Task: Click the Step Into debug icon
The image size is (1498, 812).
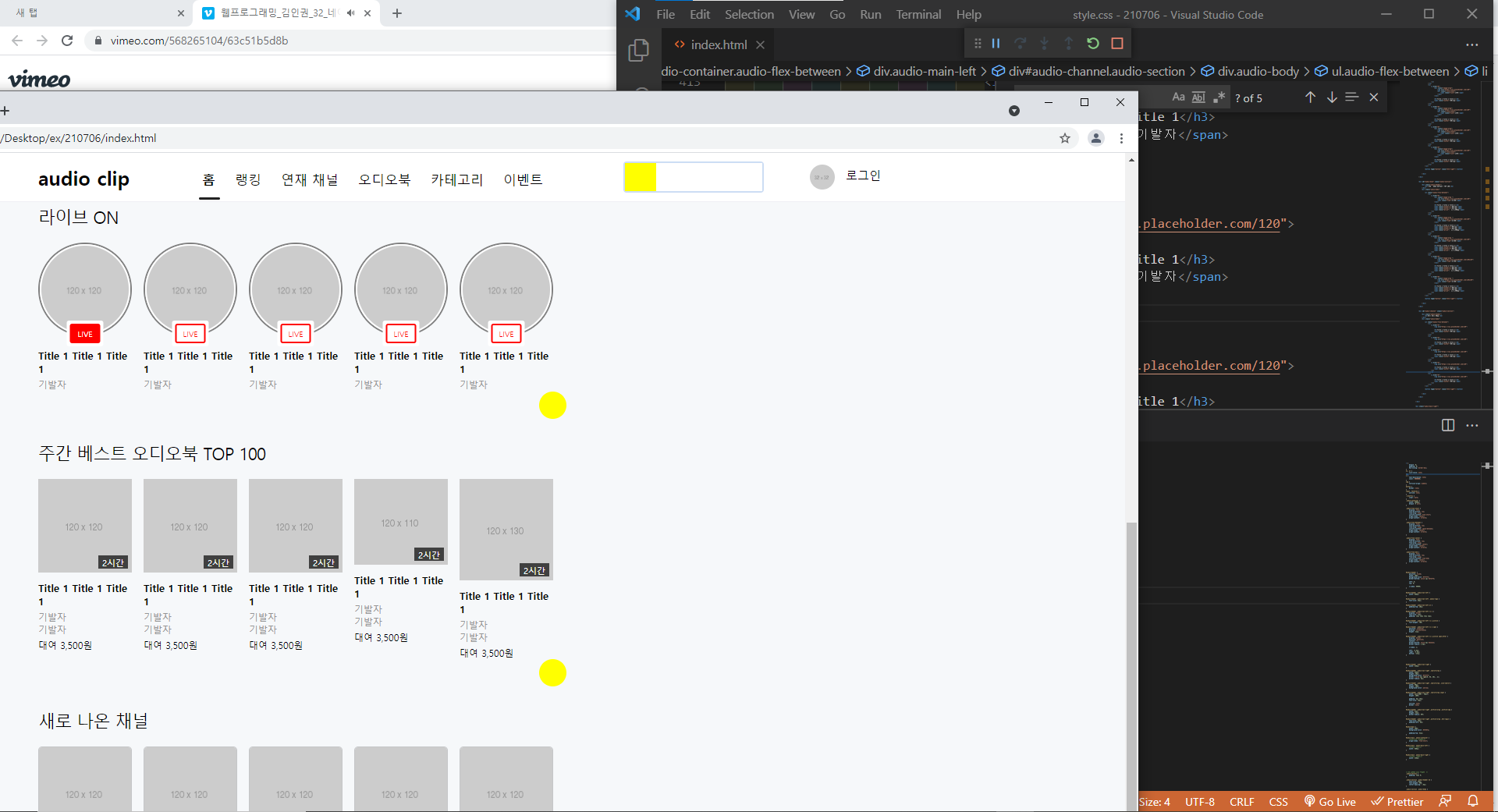Action: tap(1045, 44)
